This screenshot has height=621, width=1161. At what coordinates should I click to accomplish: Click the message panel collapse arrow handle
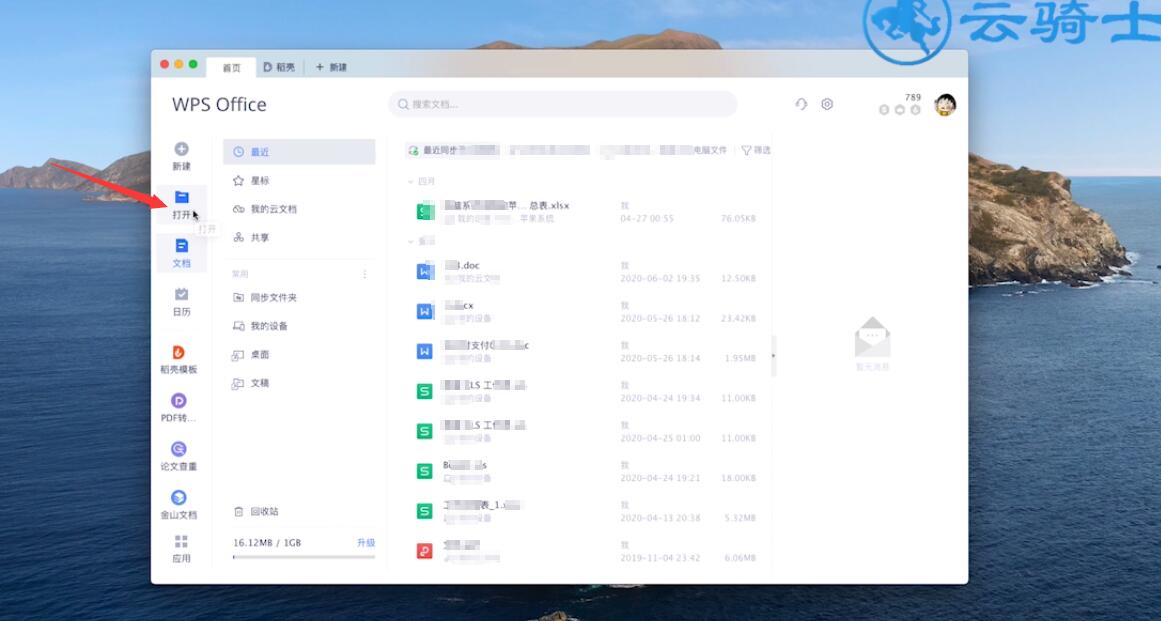click(774, 356)
